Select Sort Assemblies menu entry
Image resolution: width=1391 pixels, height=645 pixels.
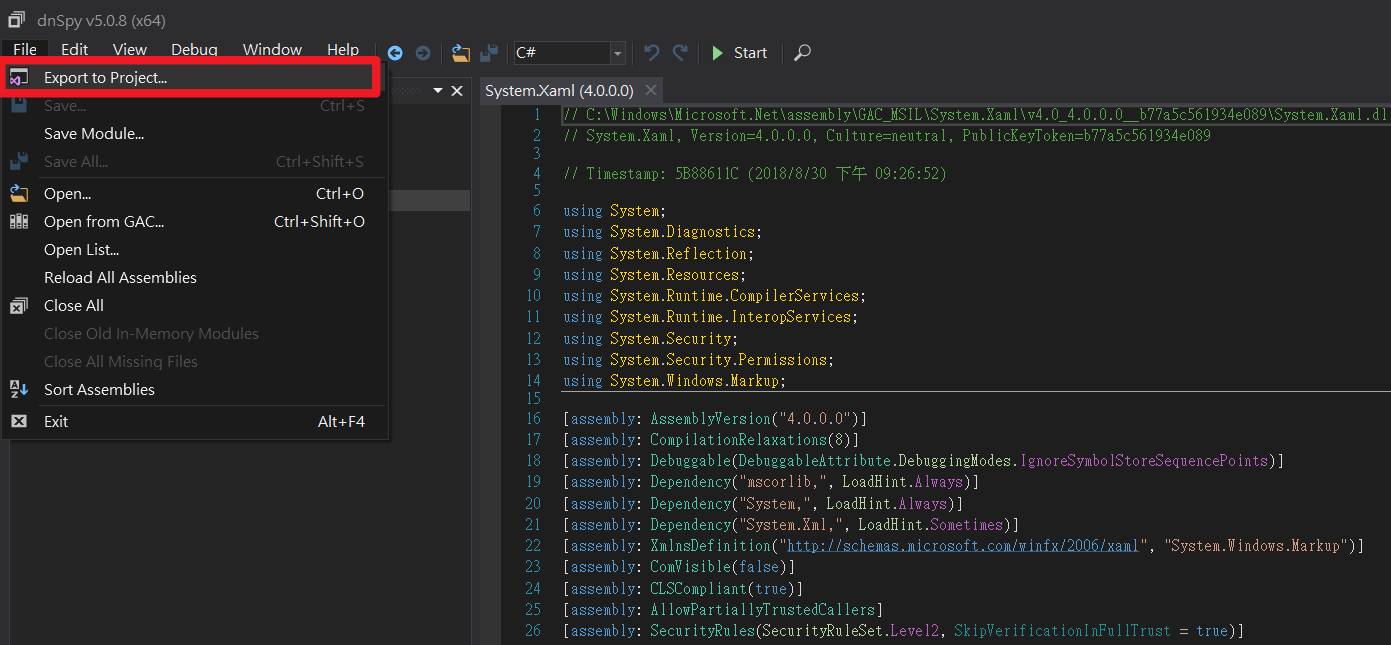pos(195,390)
